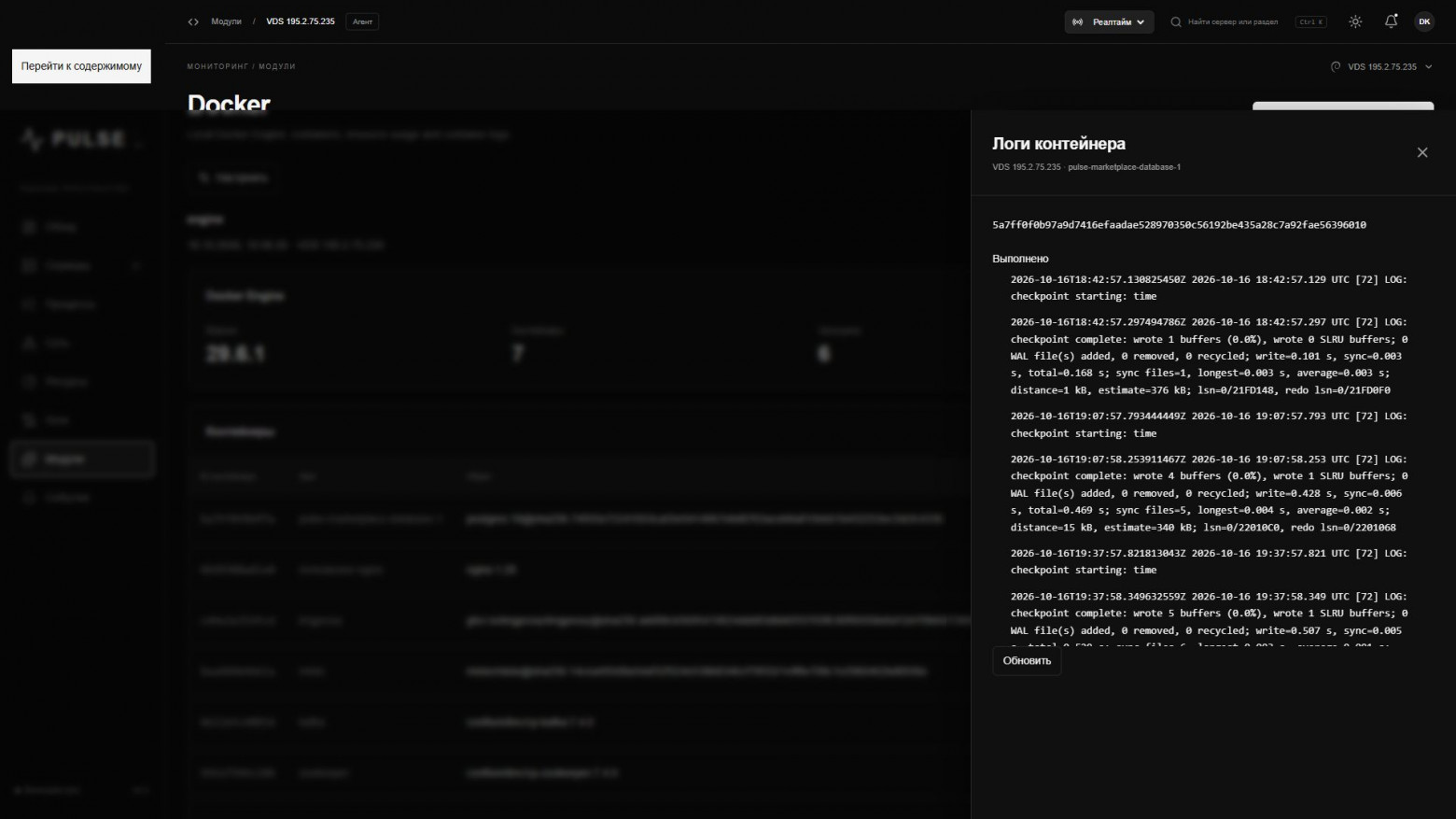The width and height of the screenshot is (1456, 819).
Task: Click the 'МОНИТОРИНГ / МОДУЛИ' breadcrumb label
Action: (241, 66)
